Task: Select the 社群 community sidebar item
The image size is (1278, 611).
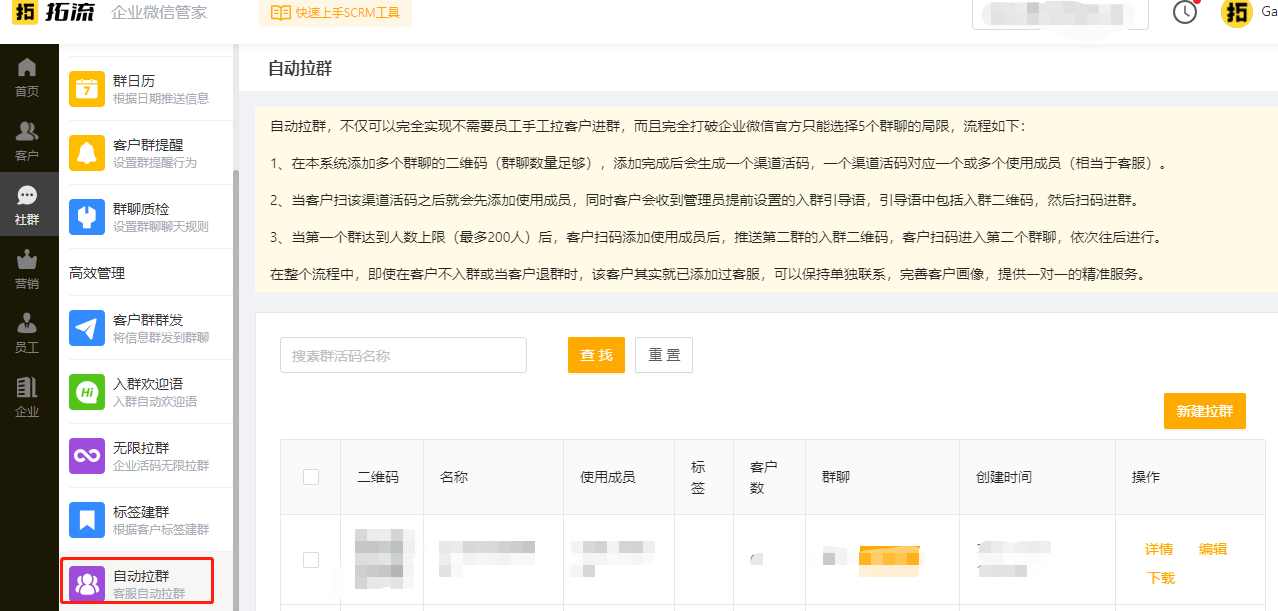Action: click(27, 205)
